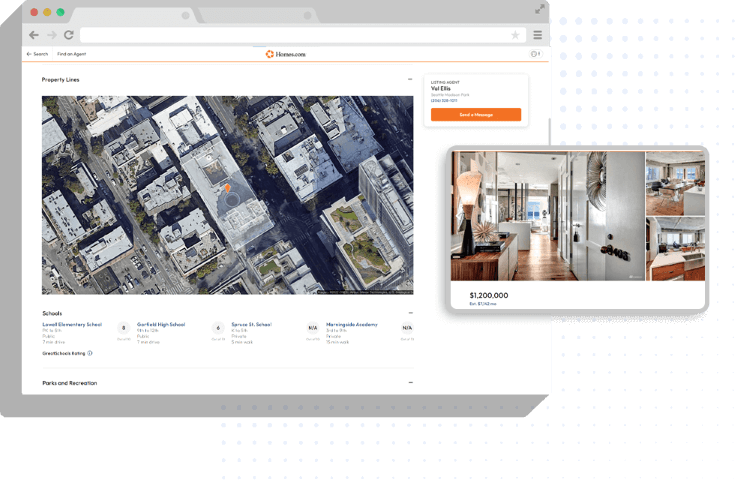
Task: Click the Homes.com logo
Action: tap(285, 54)
